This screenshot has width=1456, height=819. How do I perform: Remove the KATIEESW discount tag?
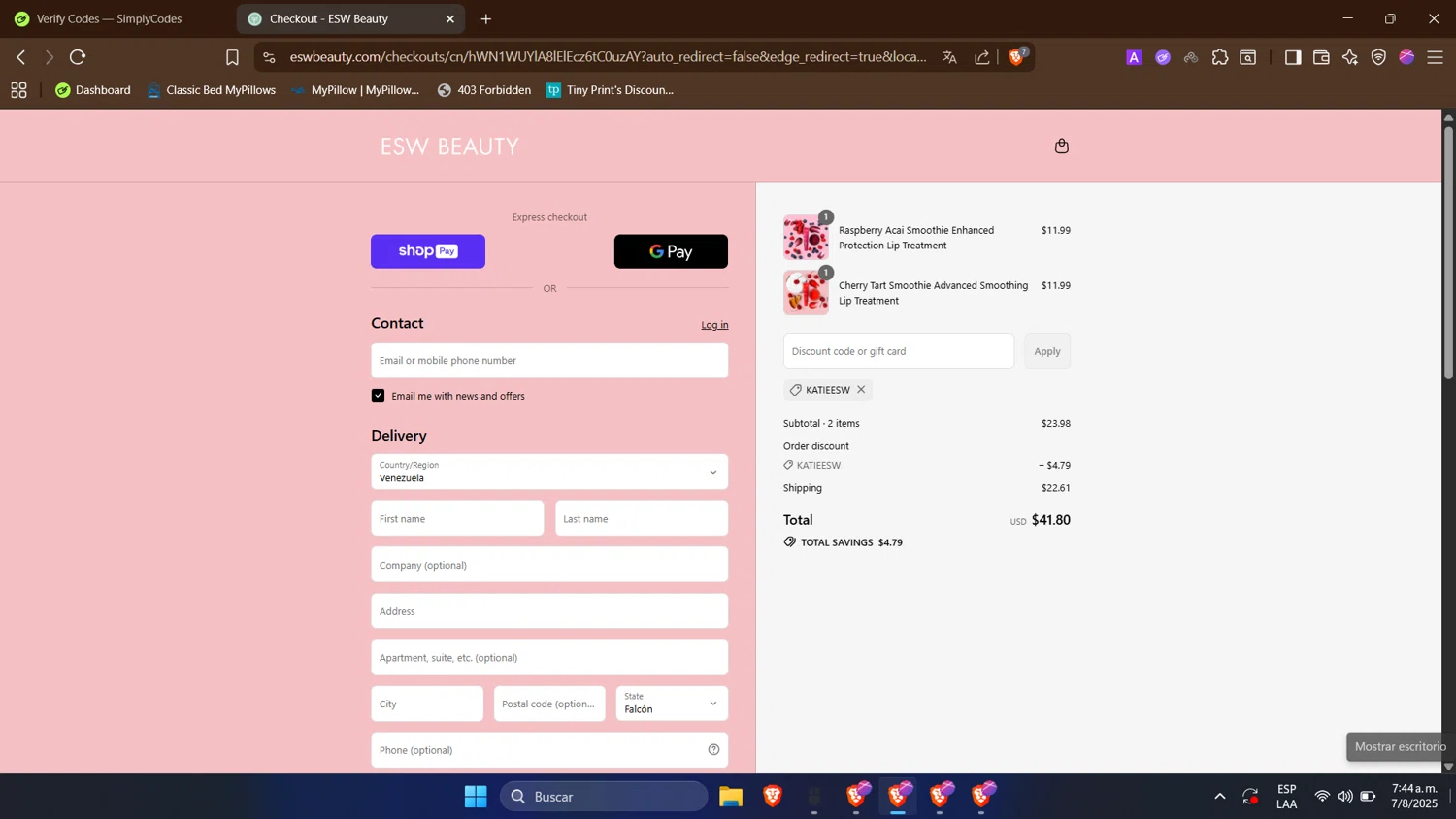861,390
